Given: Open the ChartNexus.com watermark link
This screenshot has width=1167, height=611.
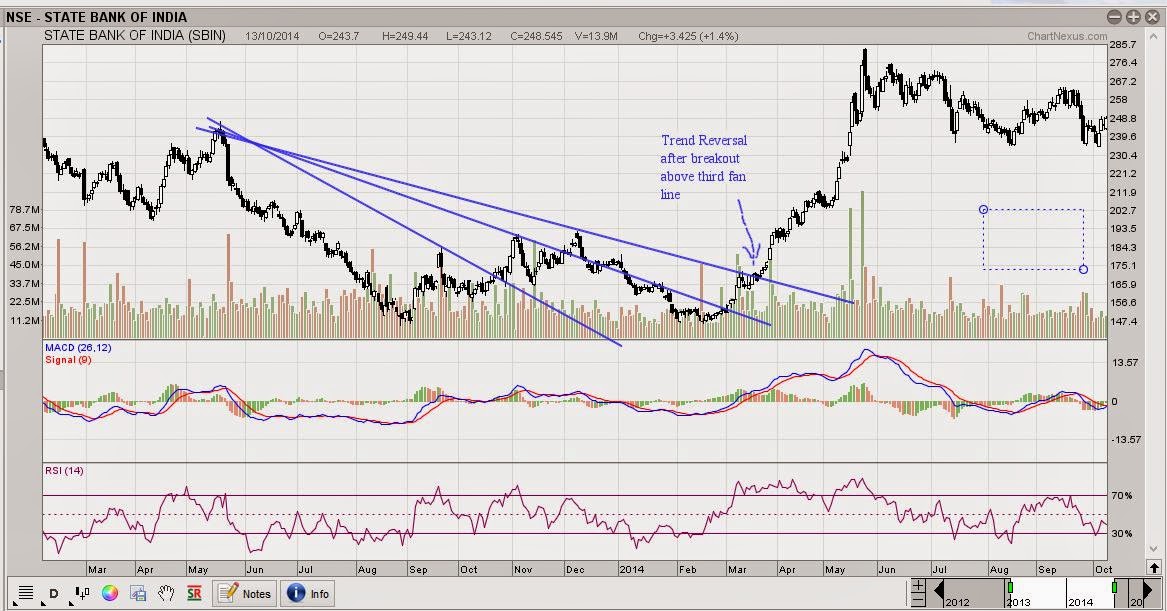Looking at the screenshot, I should pos(1067,36).
